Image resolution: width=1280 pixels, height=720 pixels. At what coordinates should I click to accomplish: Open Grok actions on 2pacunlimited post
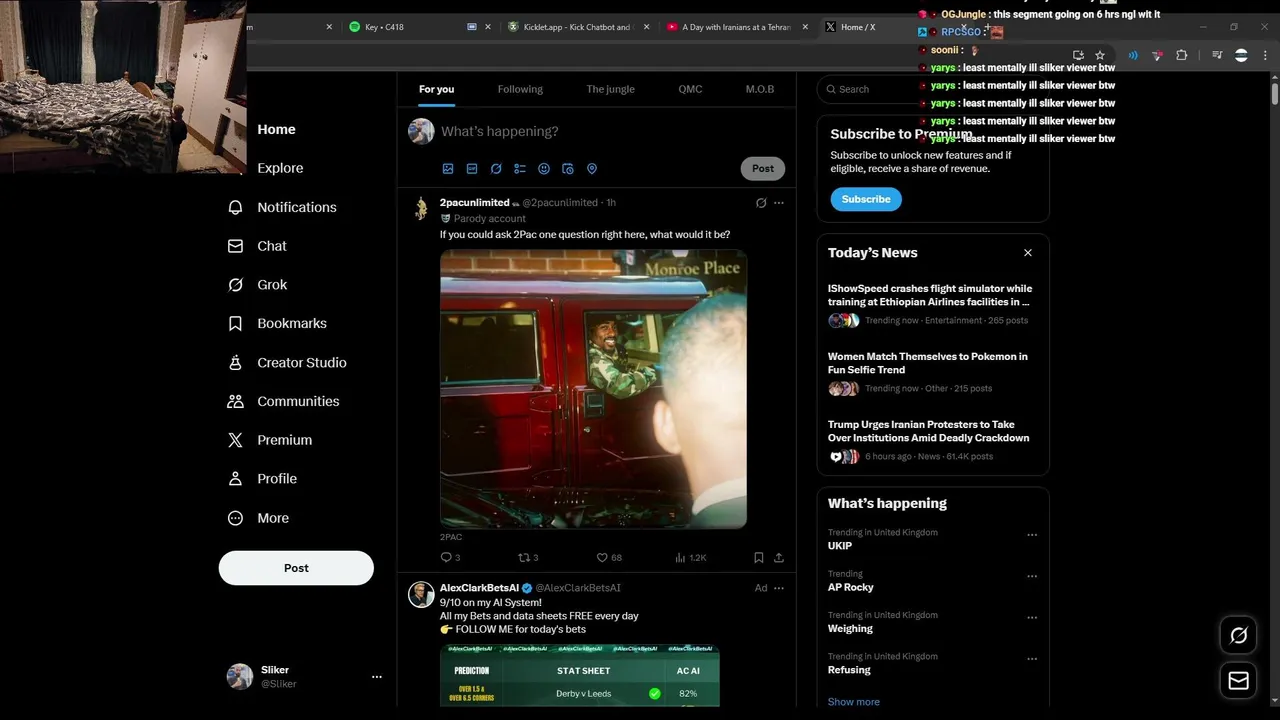(761, 203)
